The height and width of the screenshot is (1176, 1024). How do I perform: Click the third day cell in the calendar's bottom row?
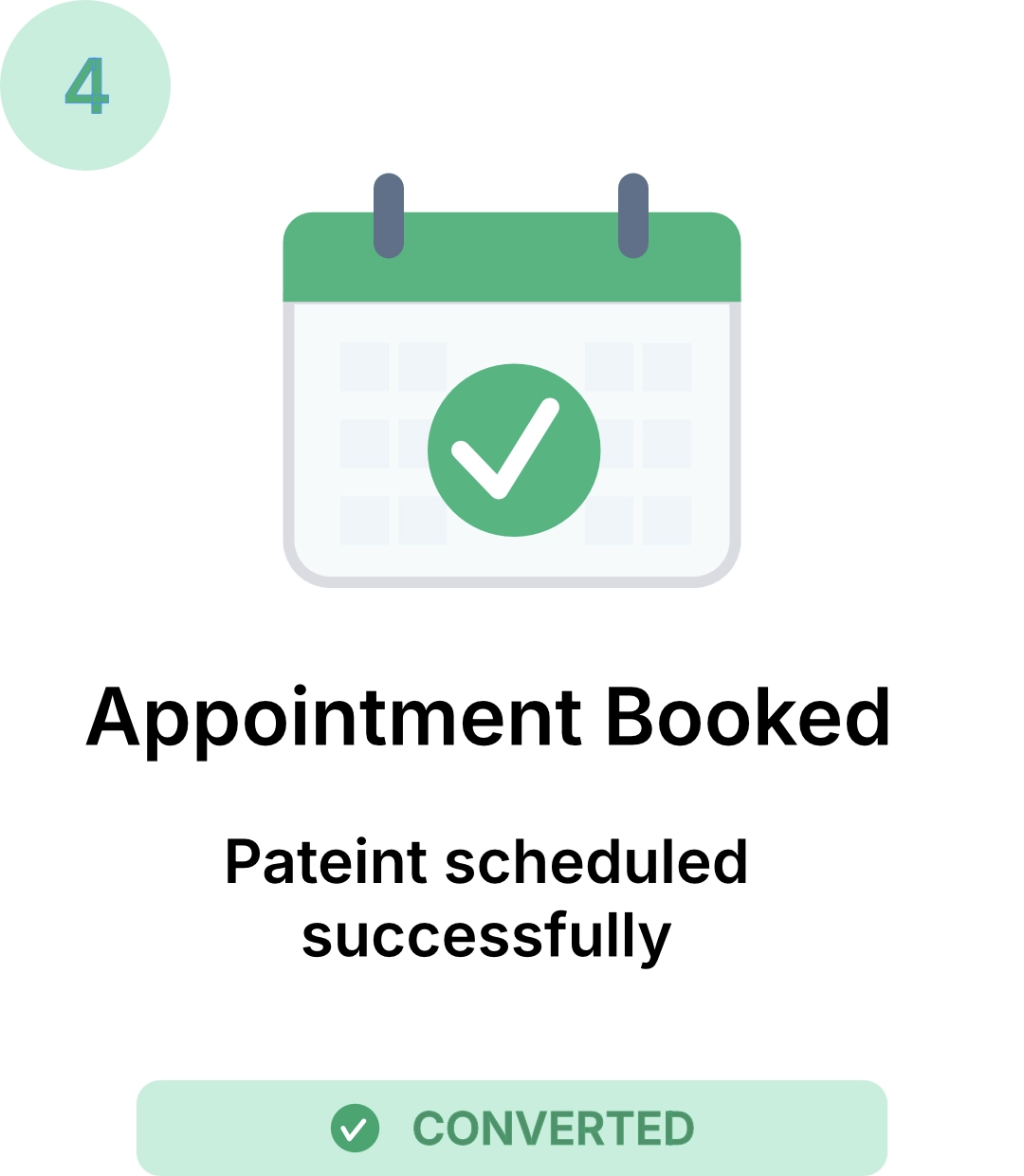pyautogui.click(x=609, y=522)
